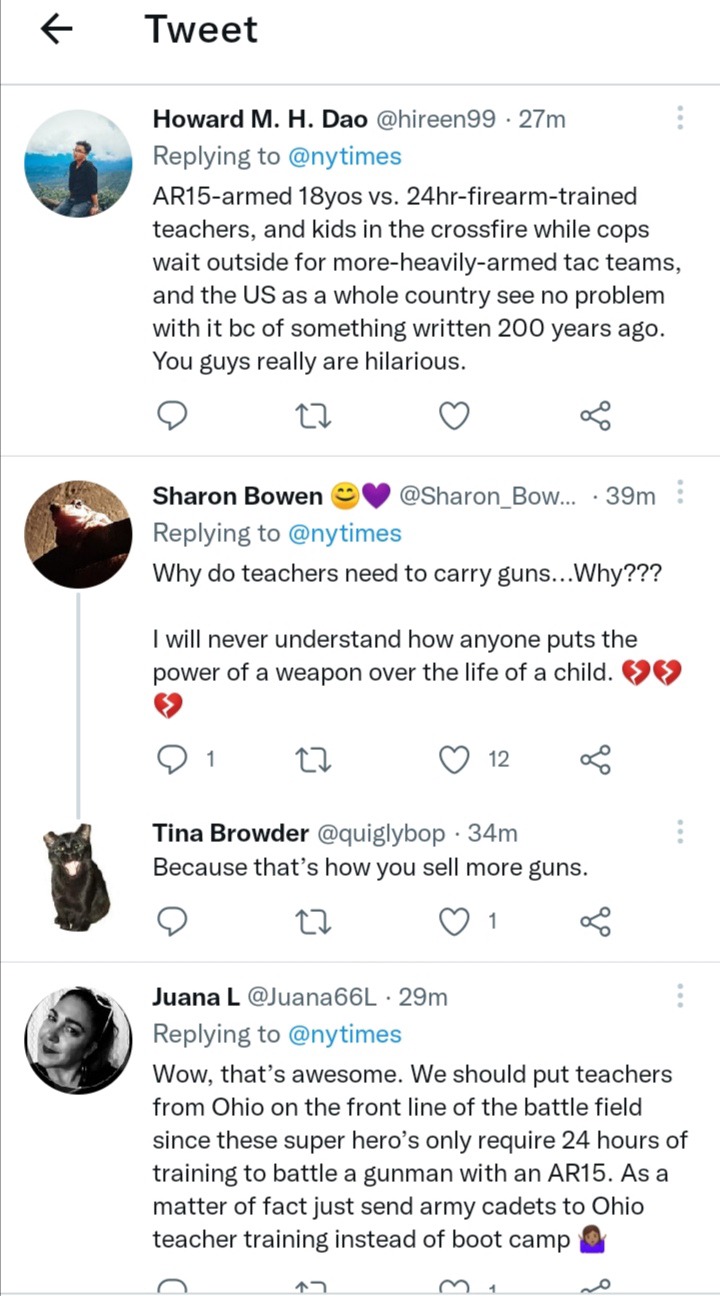Viewport: 720px width, 1296px height.
Task: Reply to Tina Browder's tweet
Action: point(174,921)
